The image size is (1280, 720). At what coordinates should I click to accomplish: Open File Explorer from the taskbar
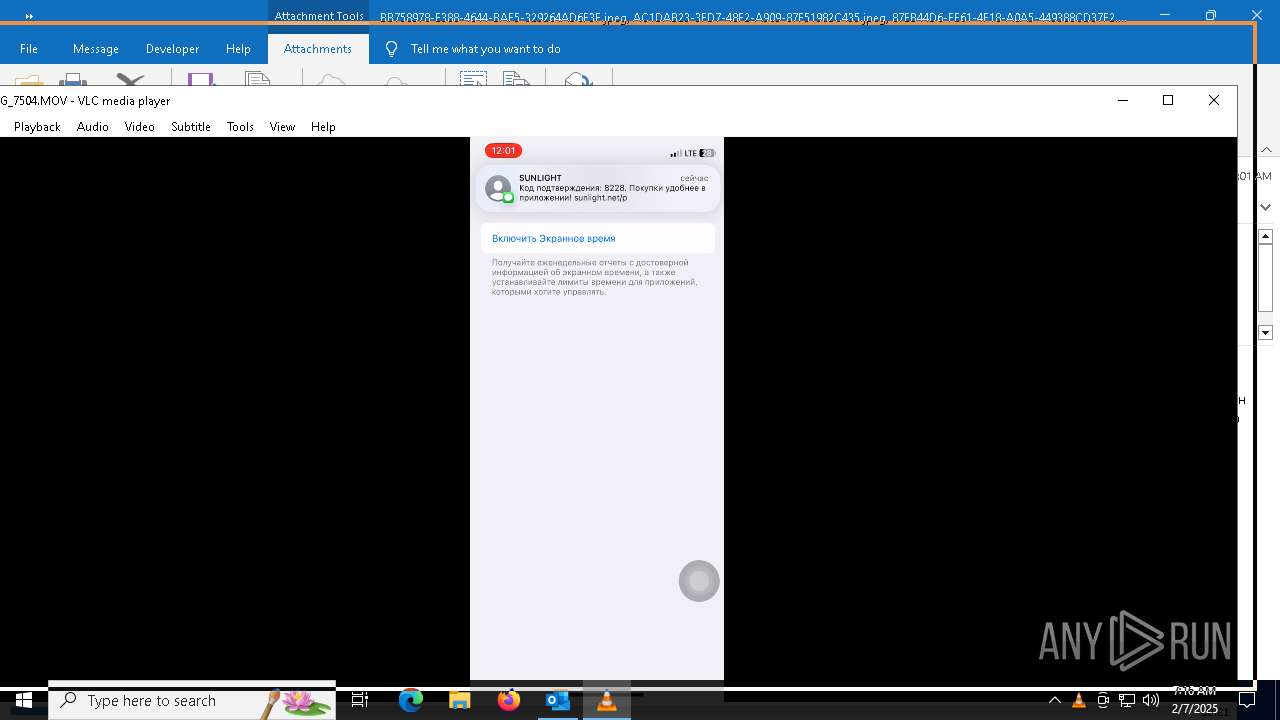[x=460, y=701]
